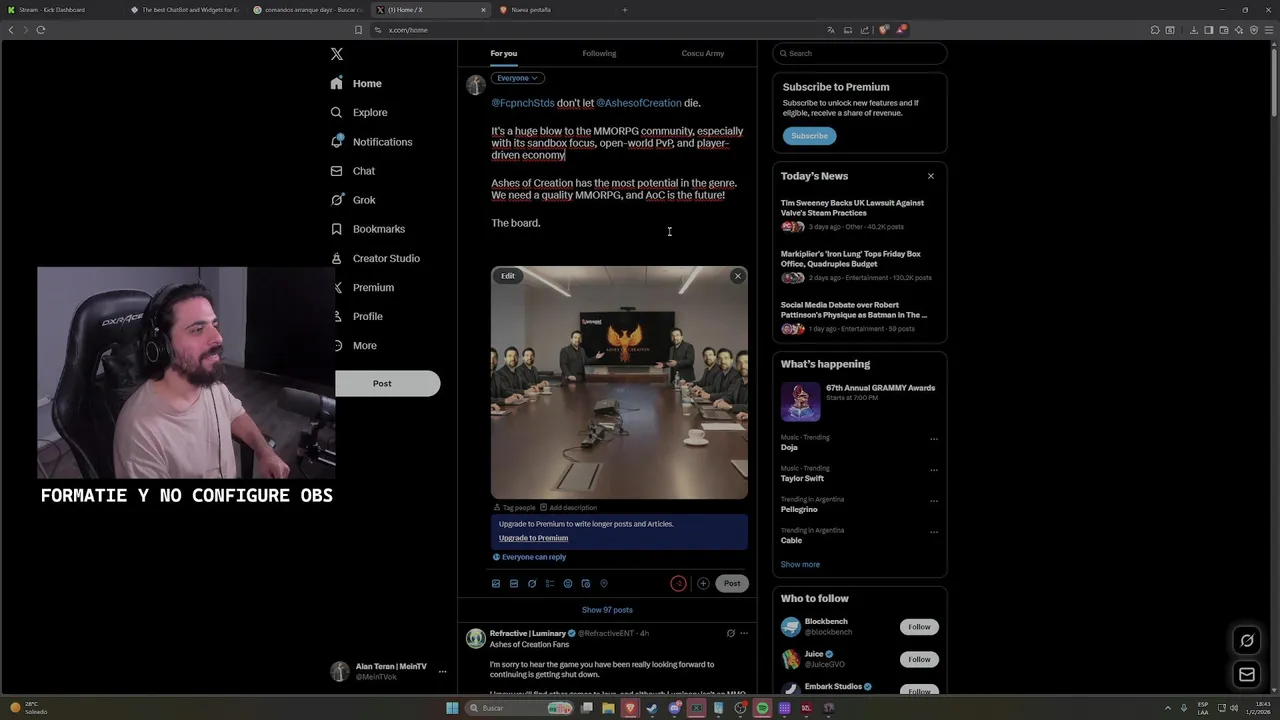Click the Subscribe button for Premium
The height and width of the screenshot is (720, 1280).
809,136
